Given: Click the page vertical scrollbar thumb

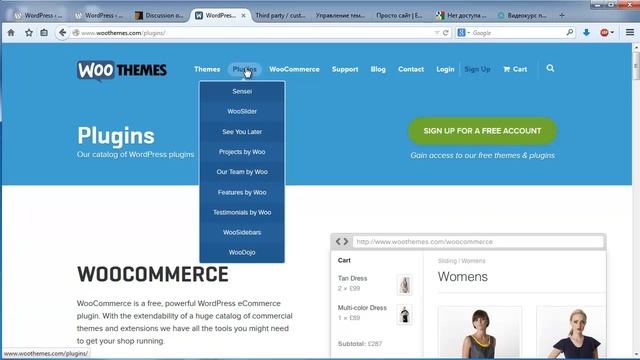Looking at the screenshot, I should pyautogui.click(x=636, y=65).
